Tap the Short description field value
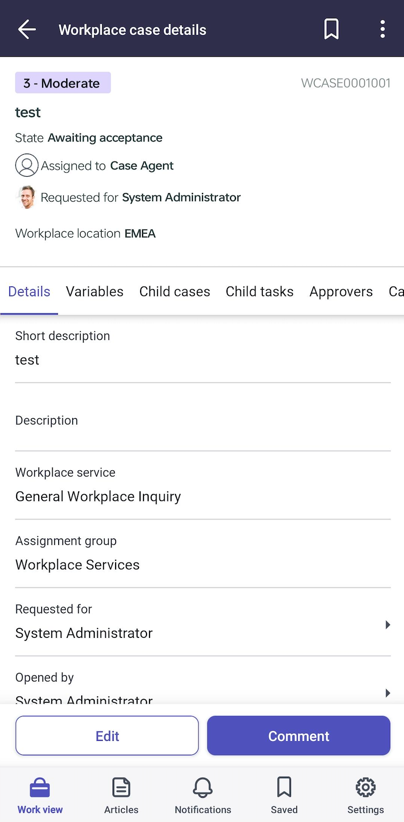 [27, 360]
